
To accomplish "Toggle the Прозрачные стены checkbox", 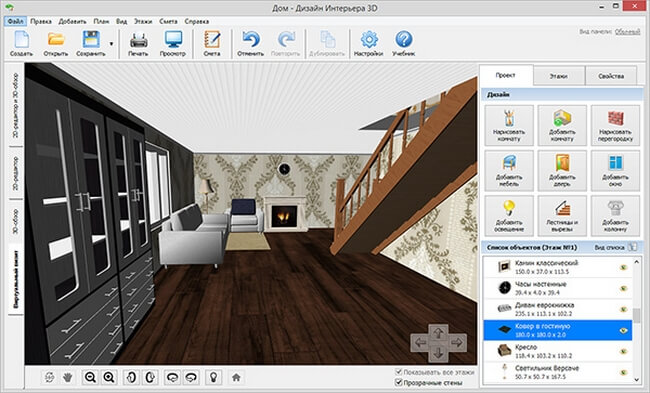I will point(399,382).
